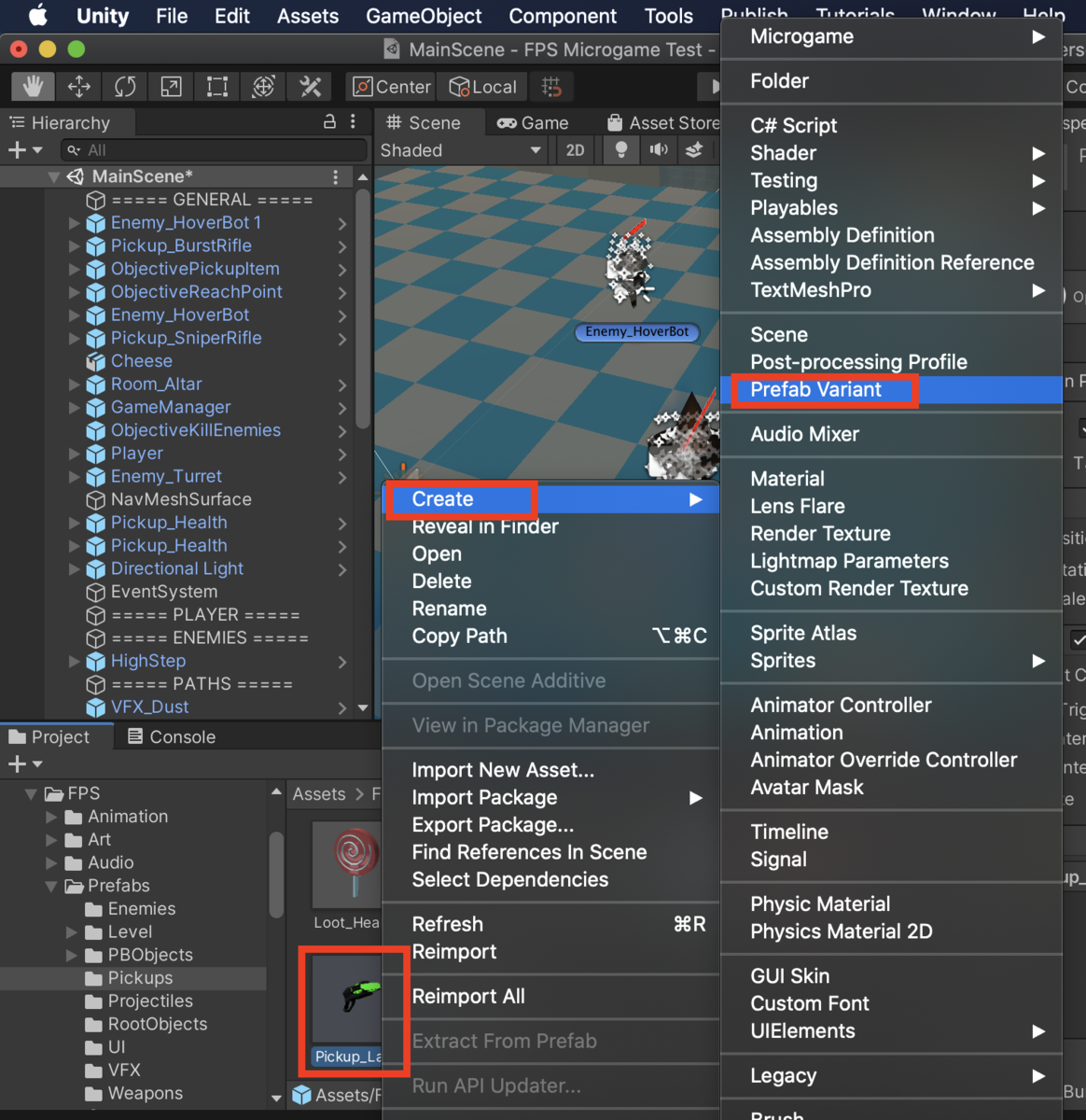The image size is (1086, 1120).
Task: Click the Pickups folder icon
Action: pyautogui.click(x=93, y=978)
